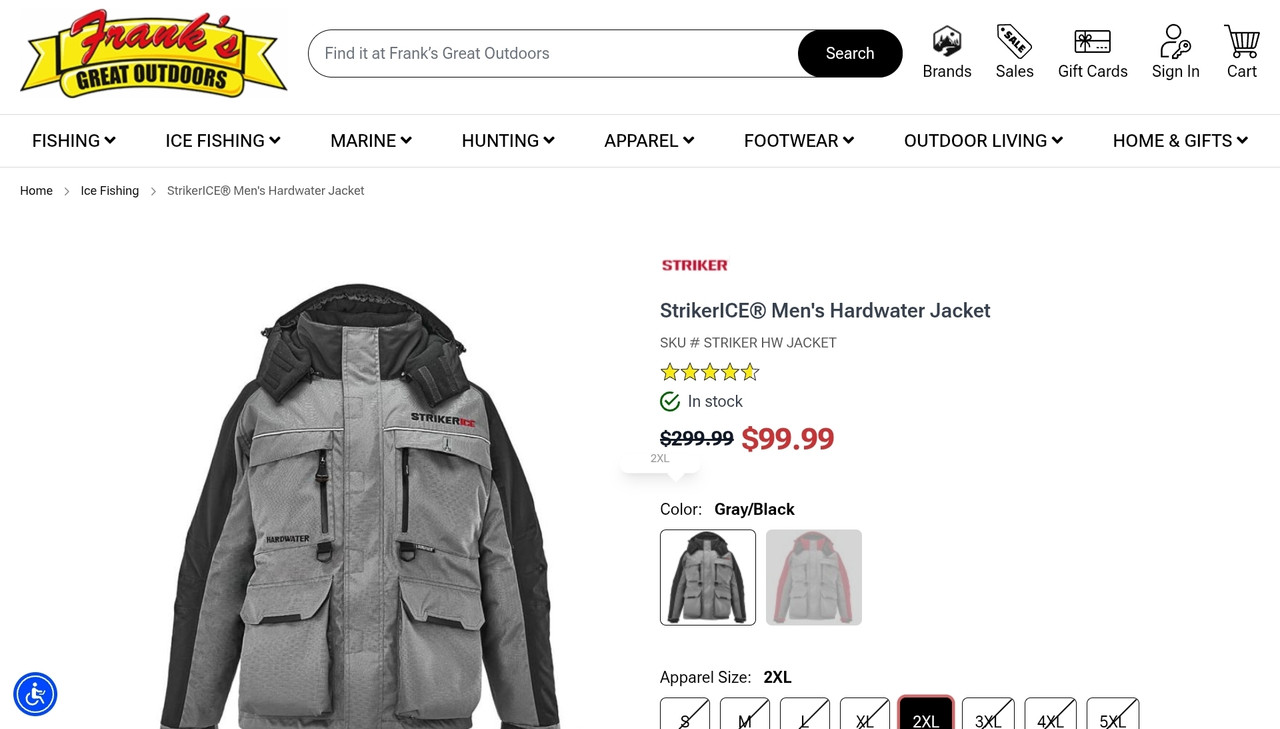This screenshot has height=729, width=1280.
Task: Click the Sales tag icon
Action: (x=1014, y=42)
